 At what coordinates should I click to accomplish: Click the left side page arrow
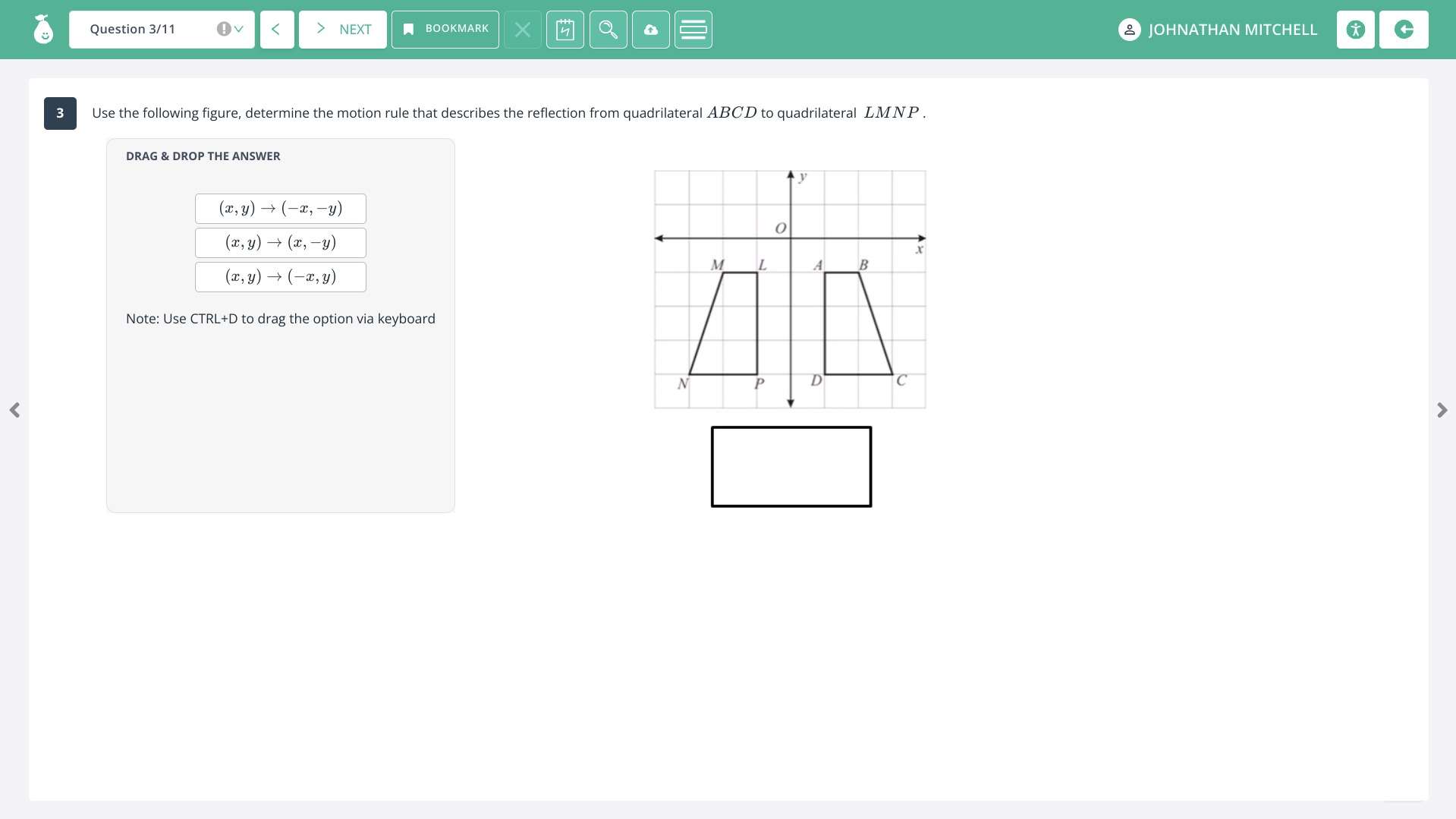pos(14,410)
